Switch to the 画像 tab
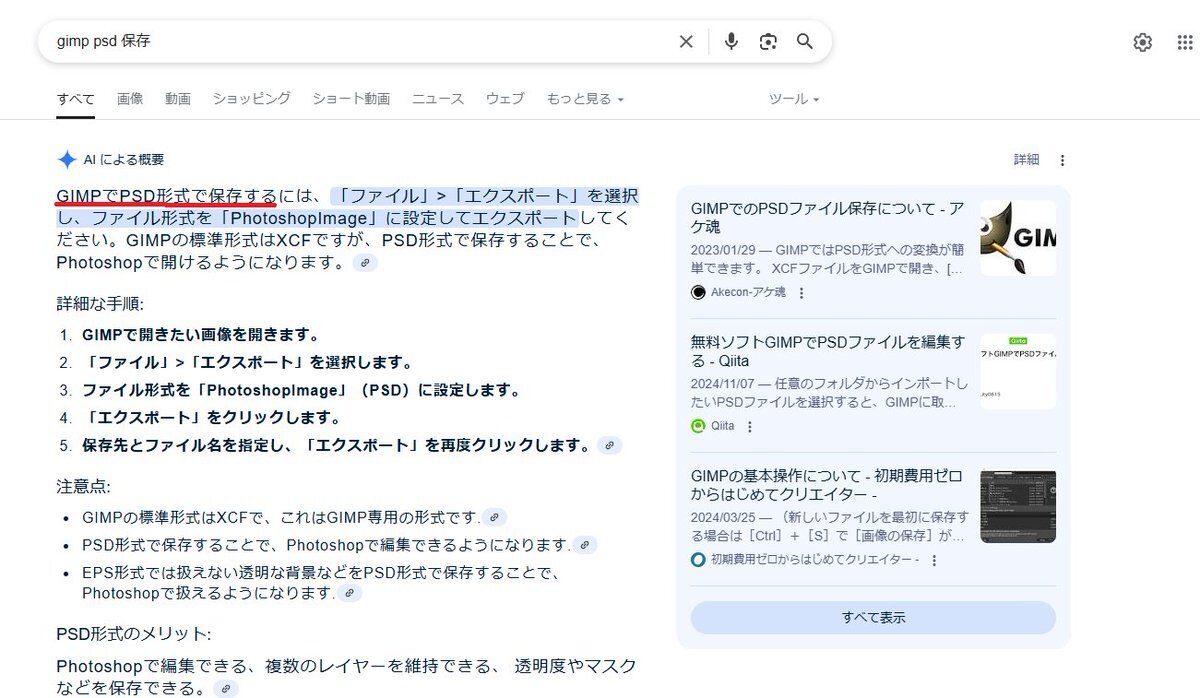 (130, 99)
